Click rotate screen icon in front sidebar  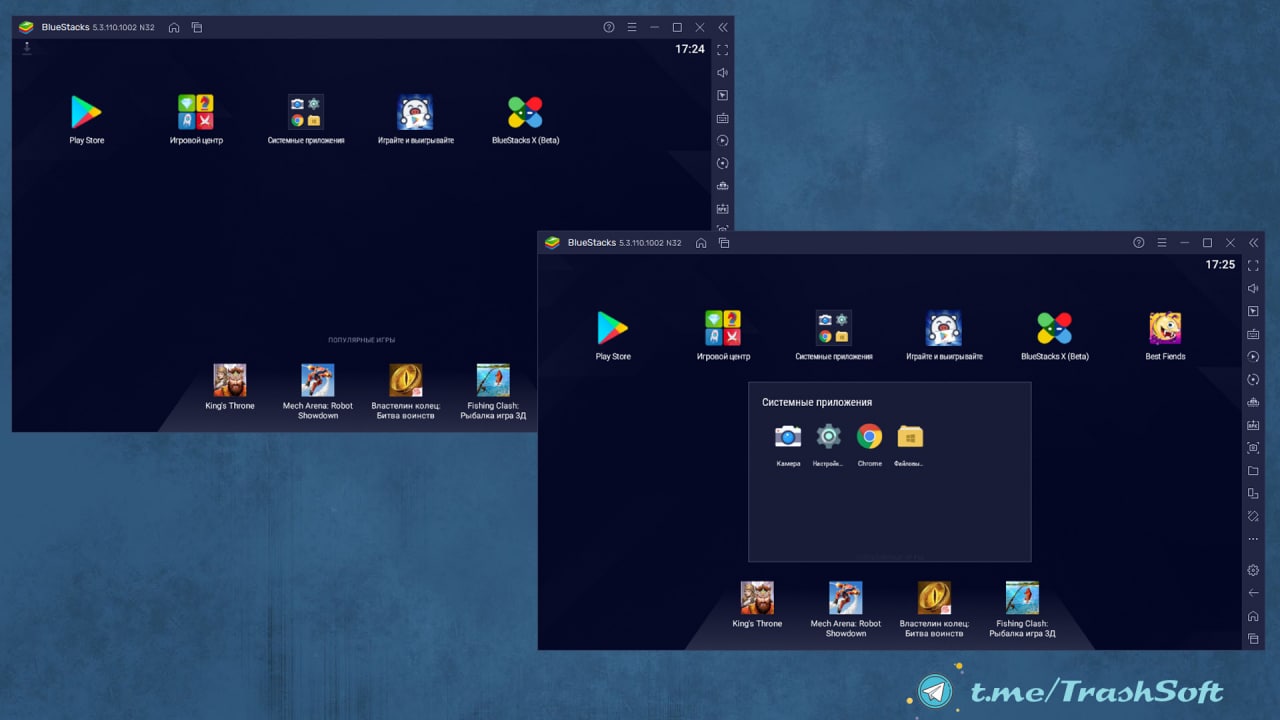point(1253,516)
